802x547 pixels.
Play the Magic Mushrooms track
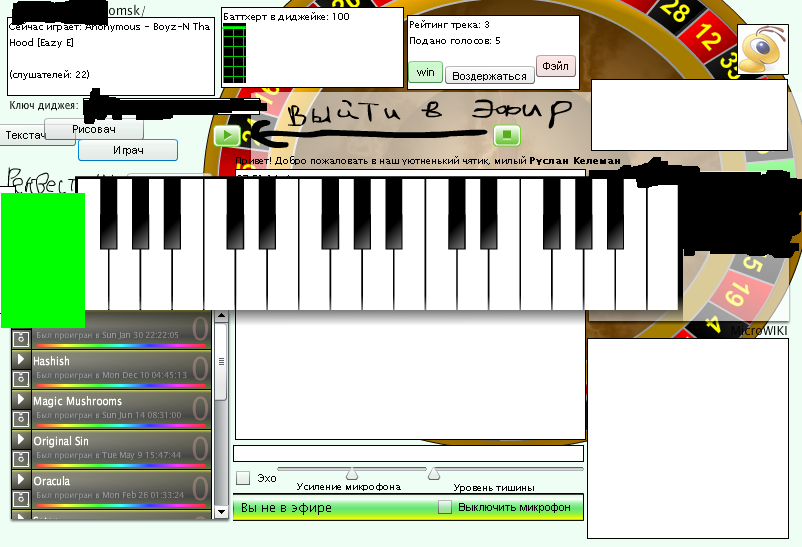21,399
